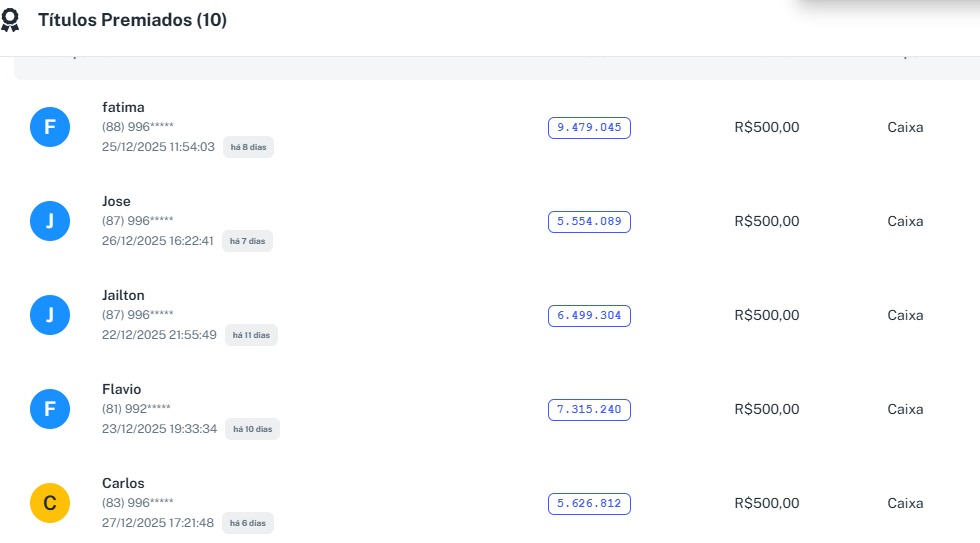
Task: Click the name Carlos in the list
Action: click(123, 483)
